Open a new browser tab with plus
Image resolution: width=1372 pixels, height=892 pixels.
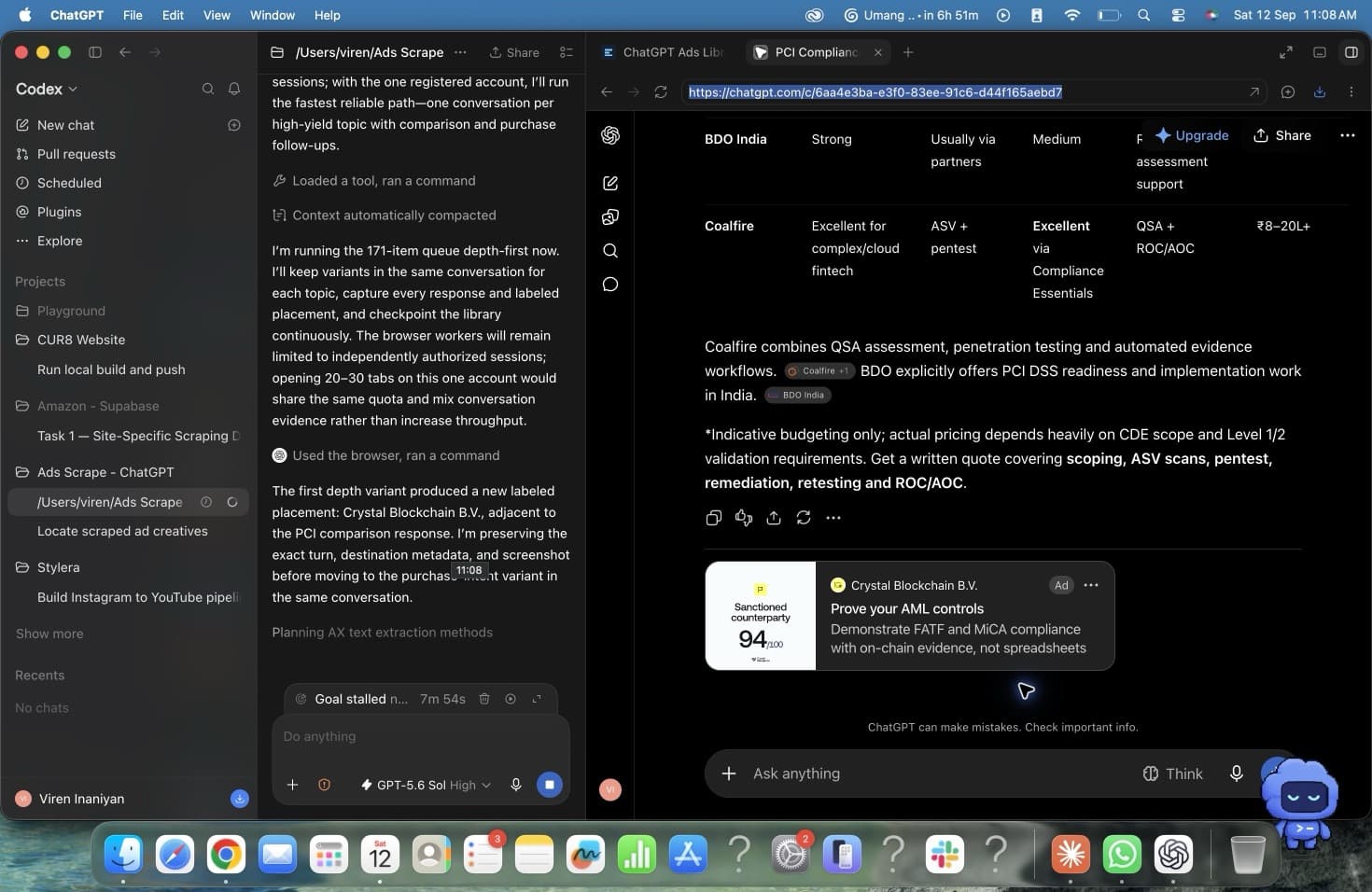click(x=908, y=52)
